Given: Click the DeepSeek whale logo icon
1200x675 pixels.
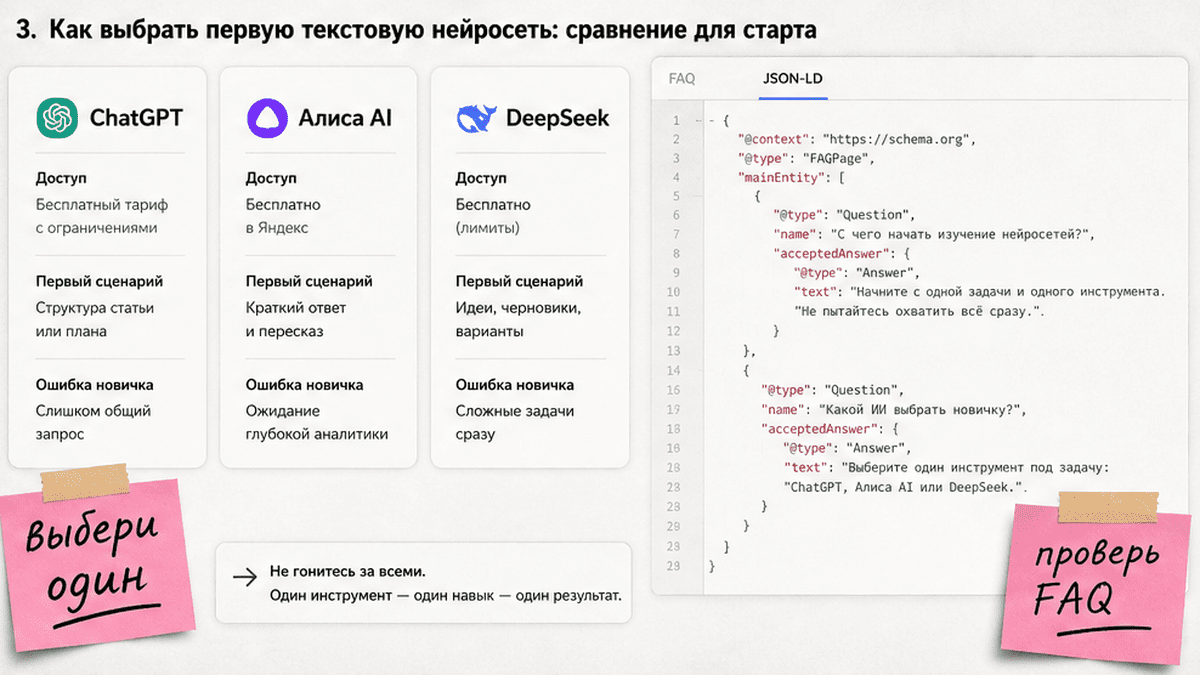Looking at the screenshot, I should click(477, 119).
